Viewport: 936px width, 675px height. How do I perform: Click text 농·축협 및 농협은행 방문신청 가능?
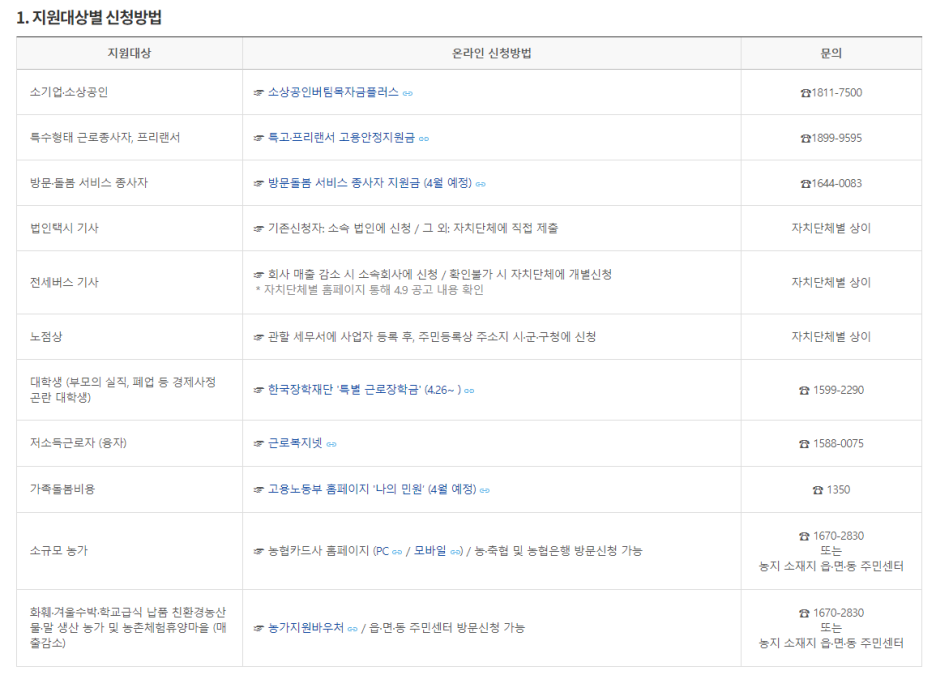559,550
